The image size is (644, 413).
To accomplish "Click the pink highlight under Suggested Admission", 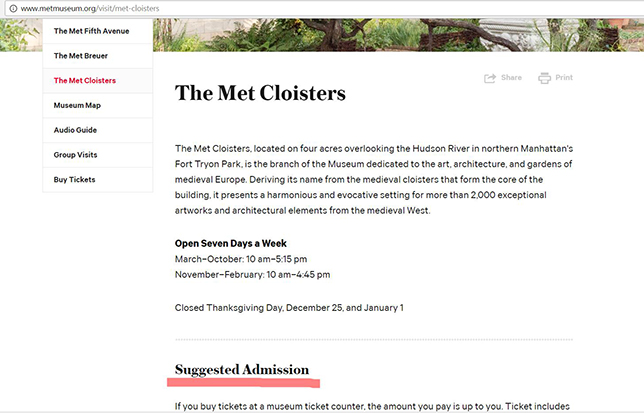I will [243, 382].
